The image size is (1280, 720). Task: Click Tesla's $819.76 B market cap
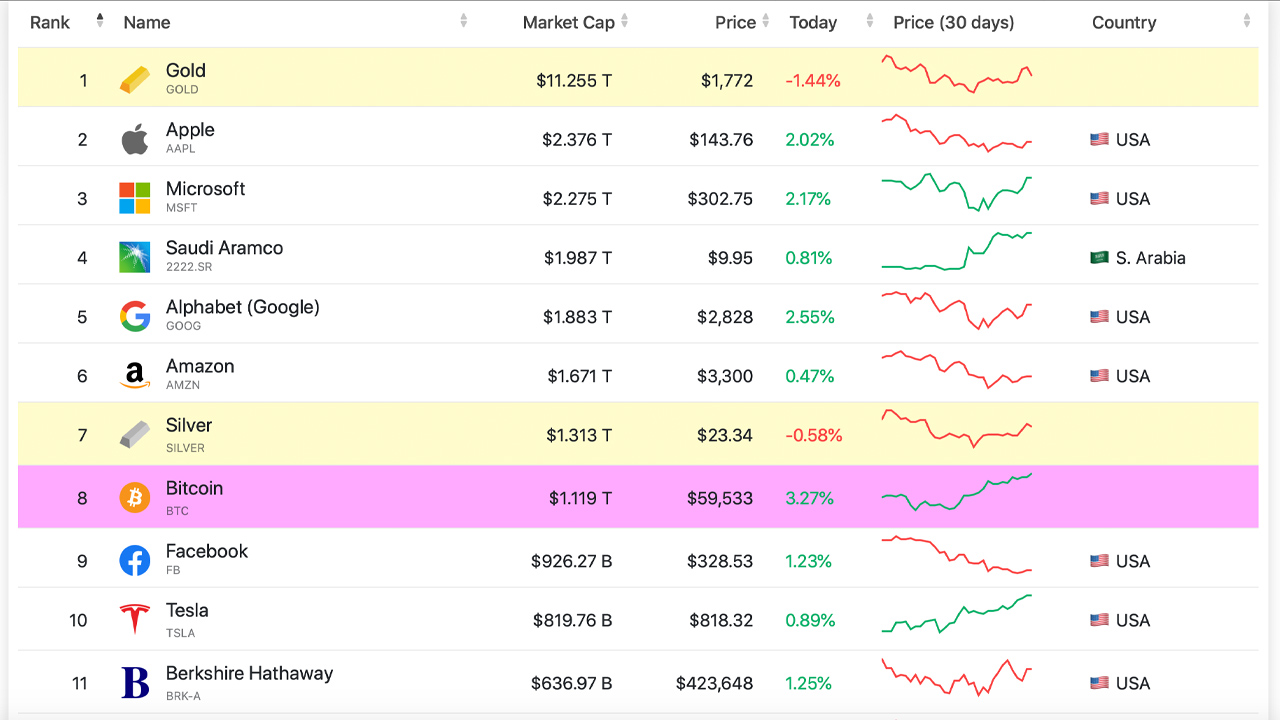pos(572,620)
